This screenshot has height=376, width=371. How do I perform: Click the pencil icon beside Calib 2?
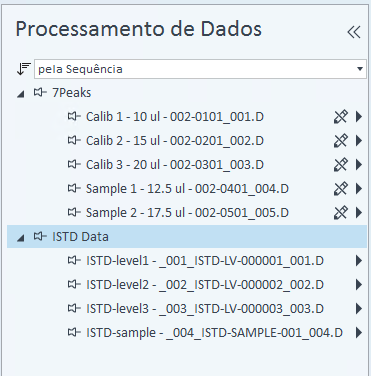click(341, 141)
